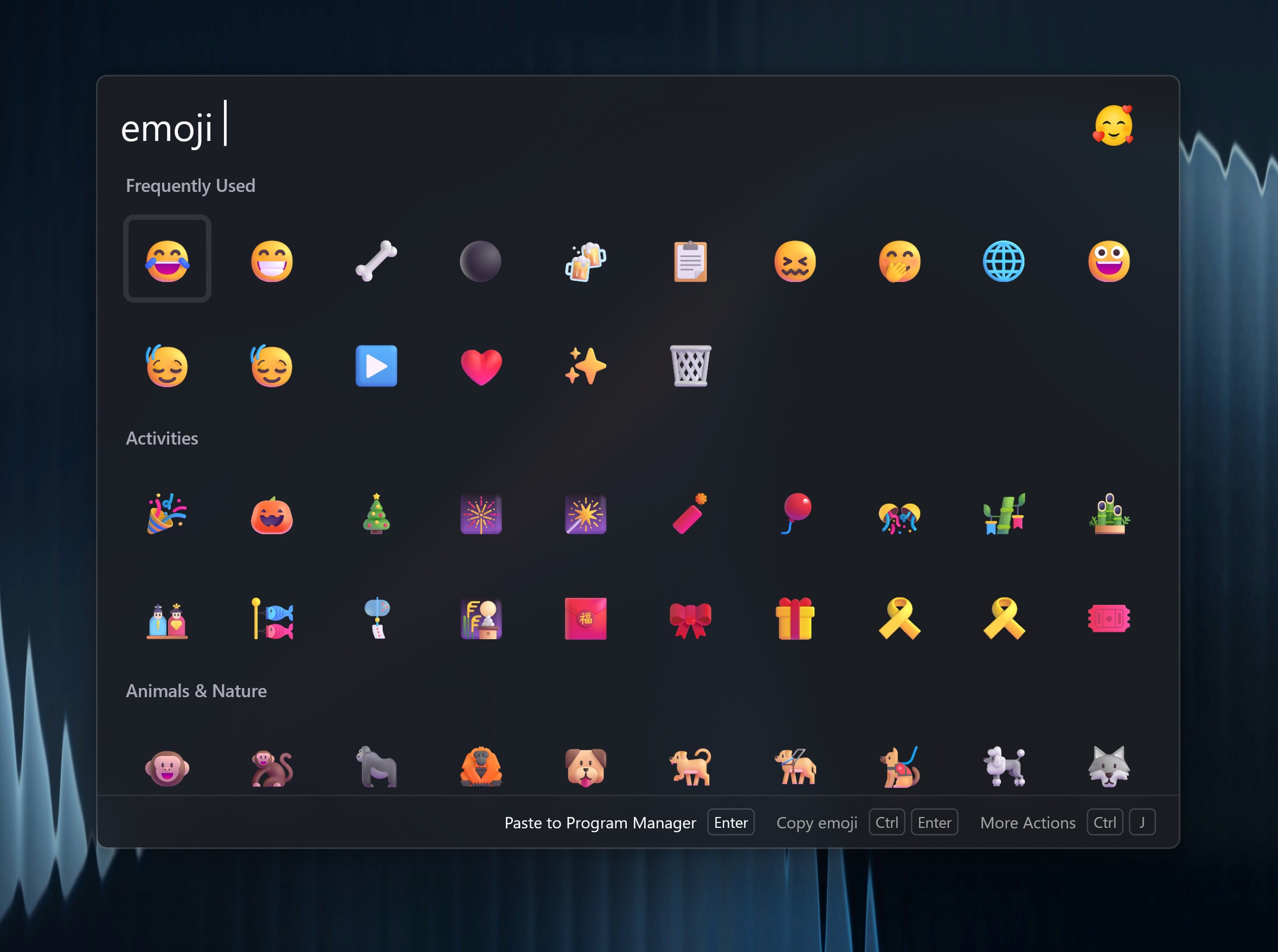This screenshot has height=952, width=1278.
Task: Select the confetti ball emoji
Action: [x=900, y=518]
